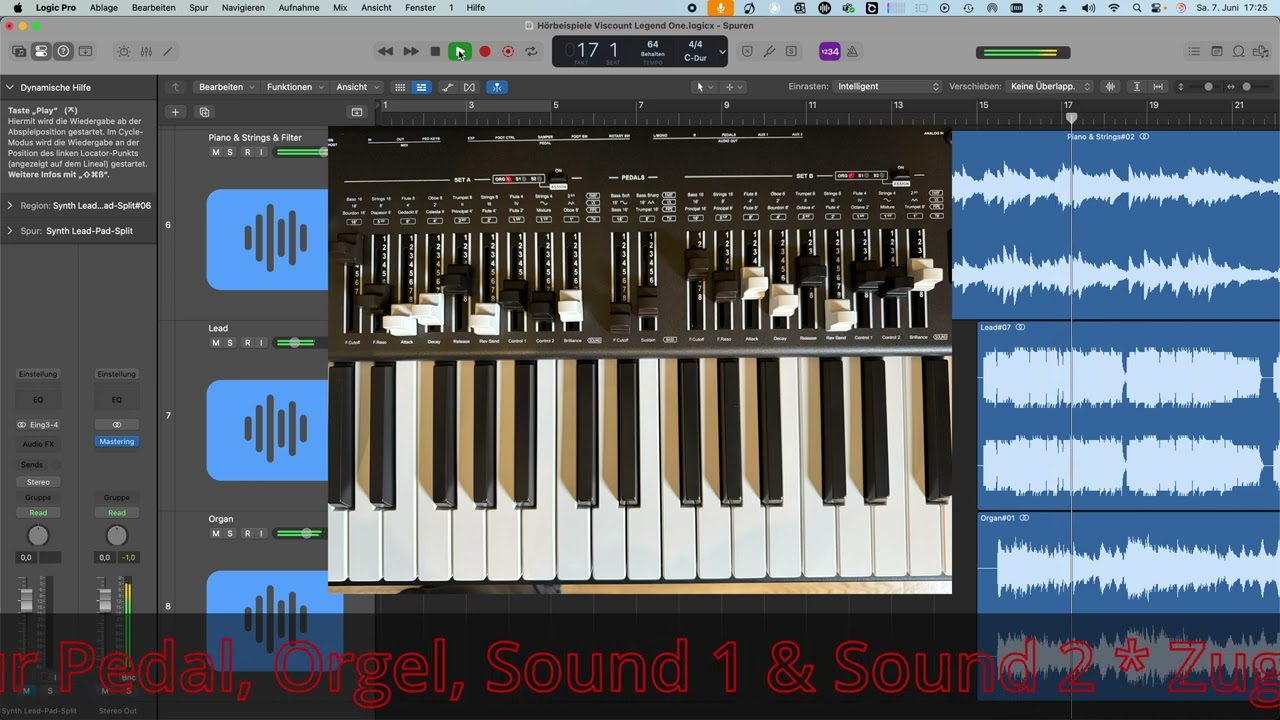Expand Region: Synth Lead...ad-Split#06 inspector
Image resolution: width=1280 pixels, height=720 pixels.
coord(9,206)
